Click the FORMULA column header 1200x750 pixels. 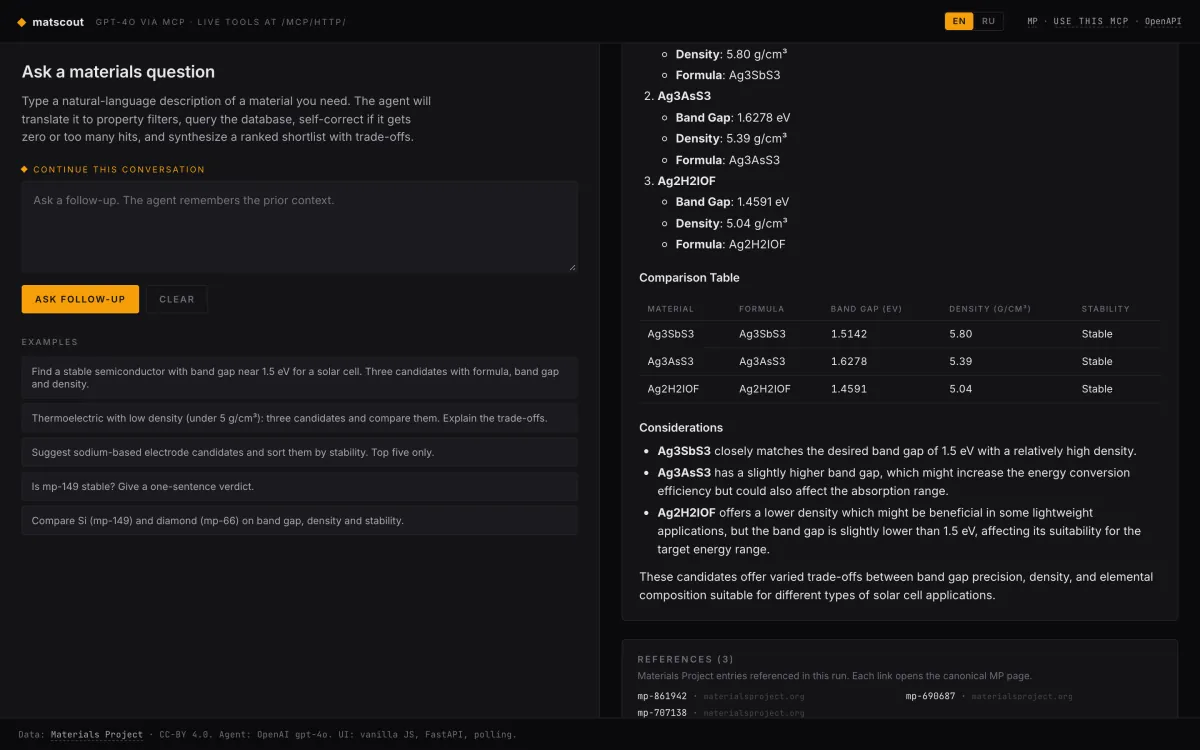click(x=761, y=309)
